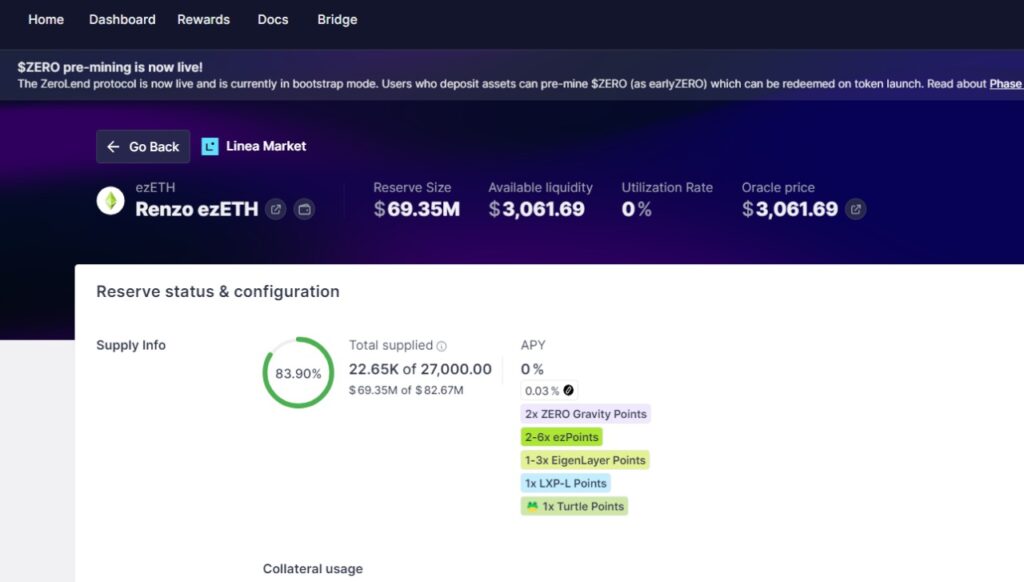Click the Renzo ezETH title
The image size is (1024, 582).
[197, 209]
